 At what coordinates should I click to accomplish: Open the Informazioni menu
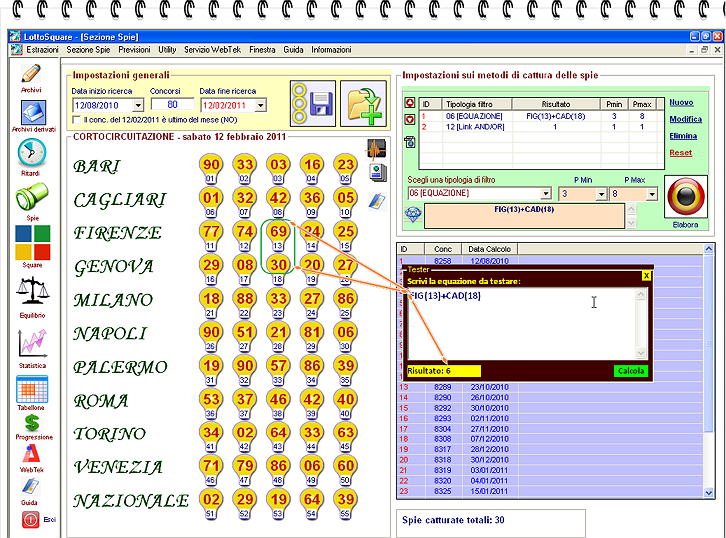tap(331, 50)
